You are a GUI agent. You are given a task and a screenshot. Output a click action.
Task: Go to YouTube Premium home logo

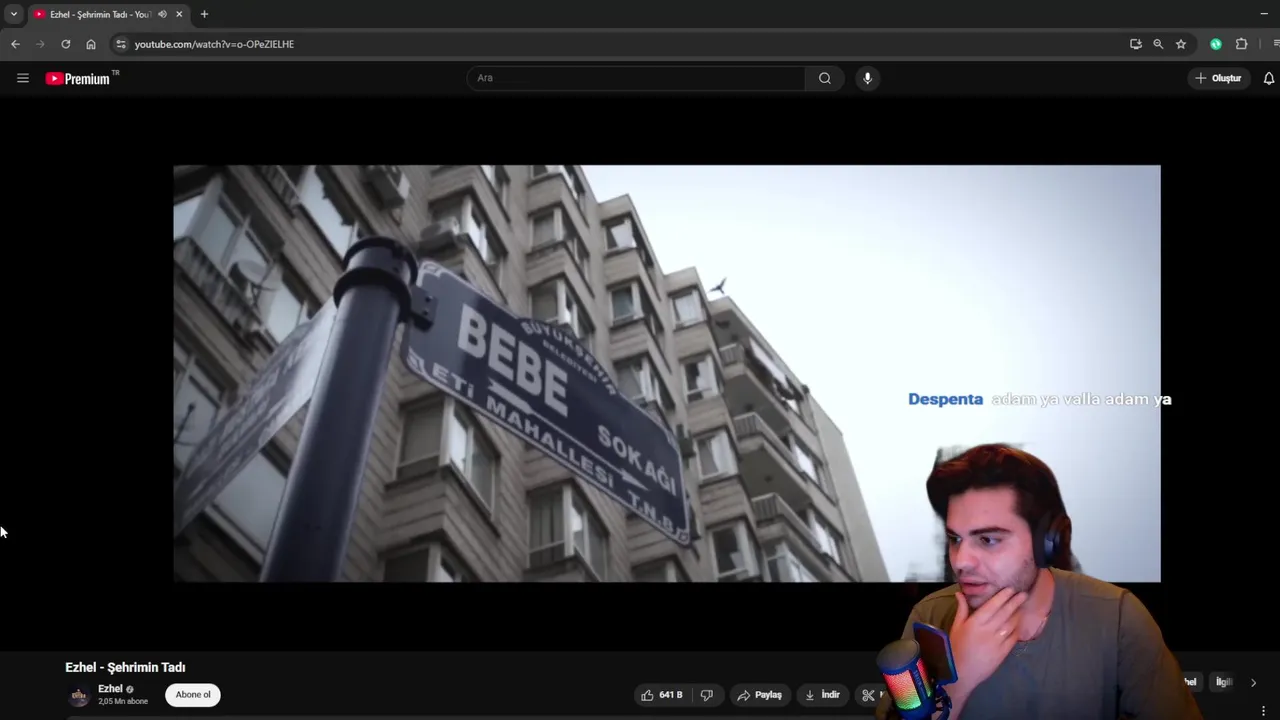click(82, 78)
